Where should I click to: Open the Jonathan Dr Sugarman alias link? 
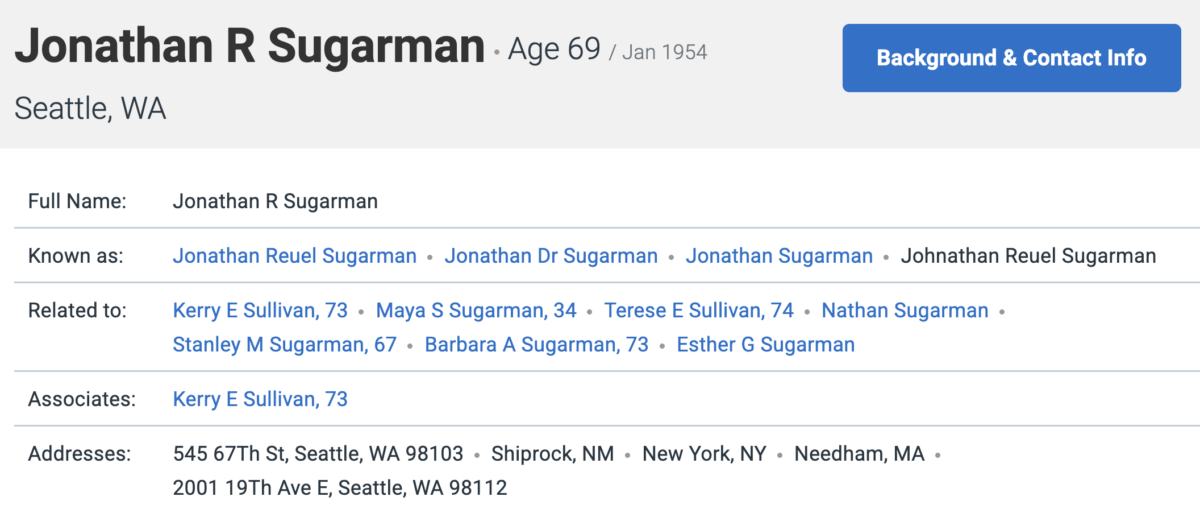551,256
